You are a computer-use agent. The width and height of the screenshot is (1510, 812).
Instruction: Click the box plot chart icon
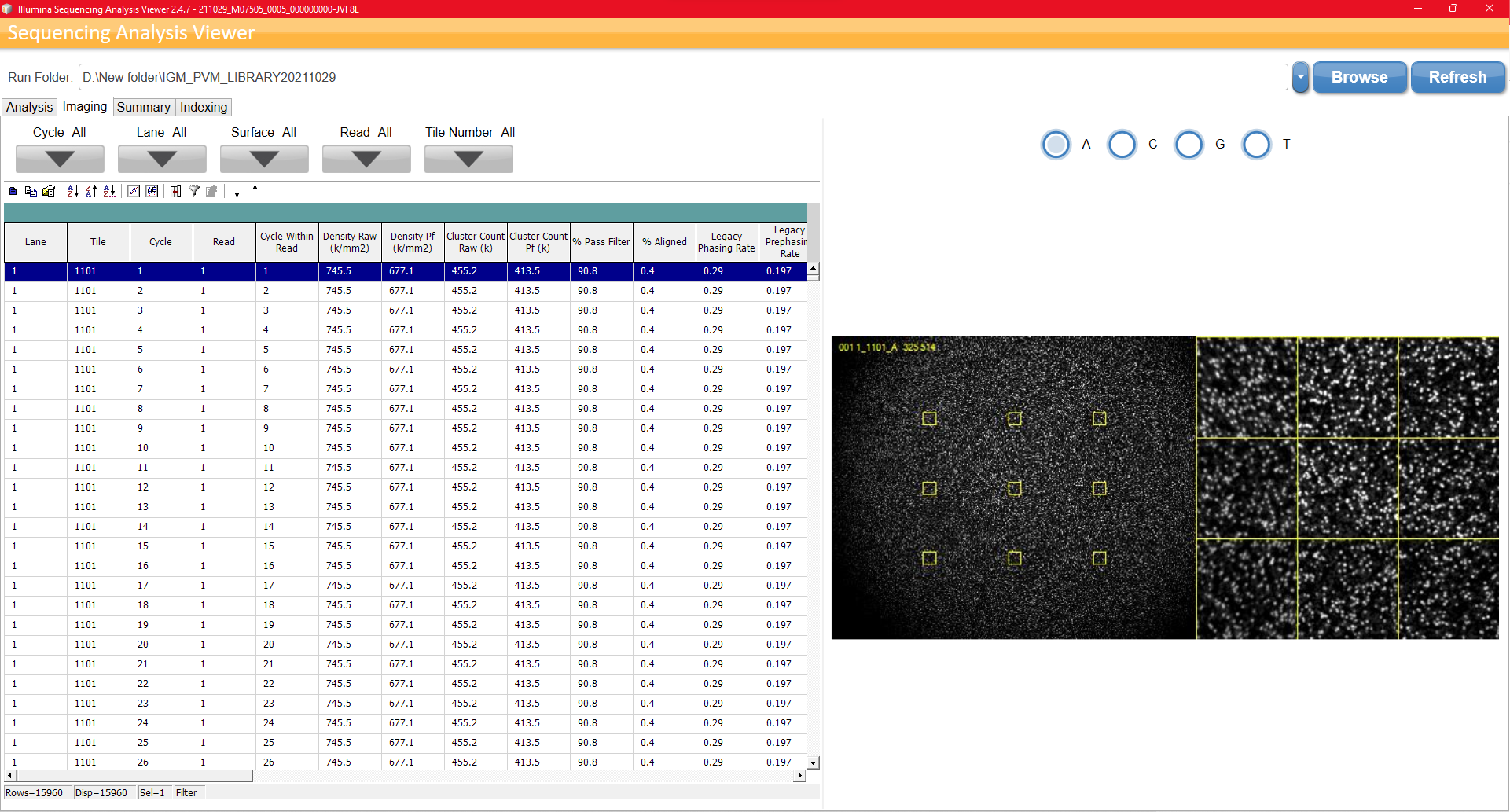point(152,191)
